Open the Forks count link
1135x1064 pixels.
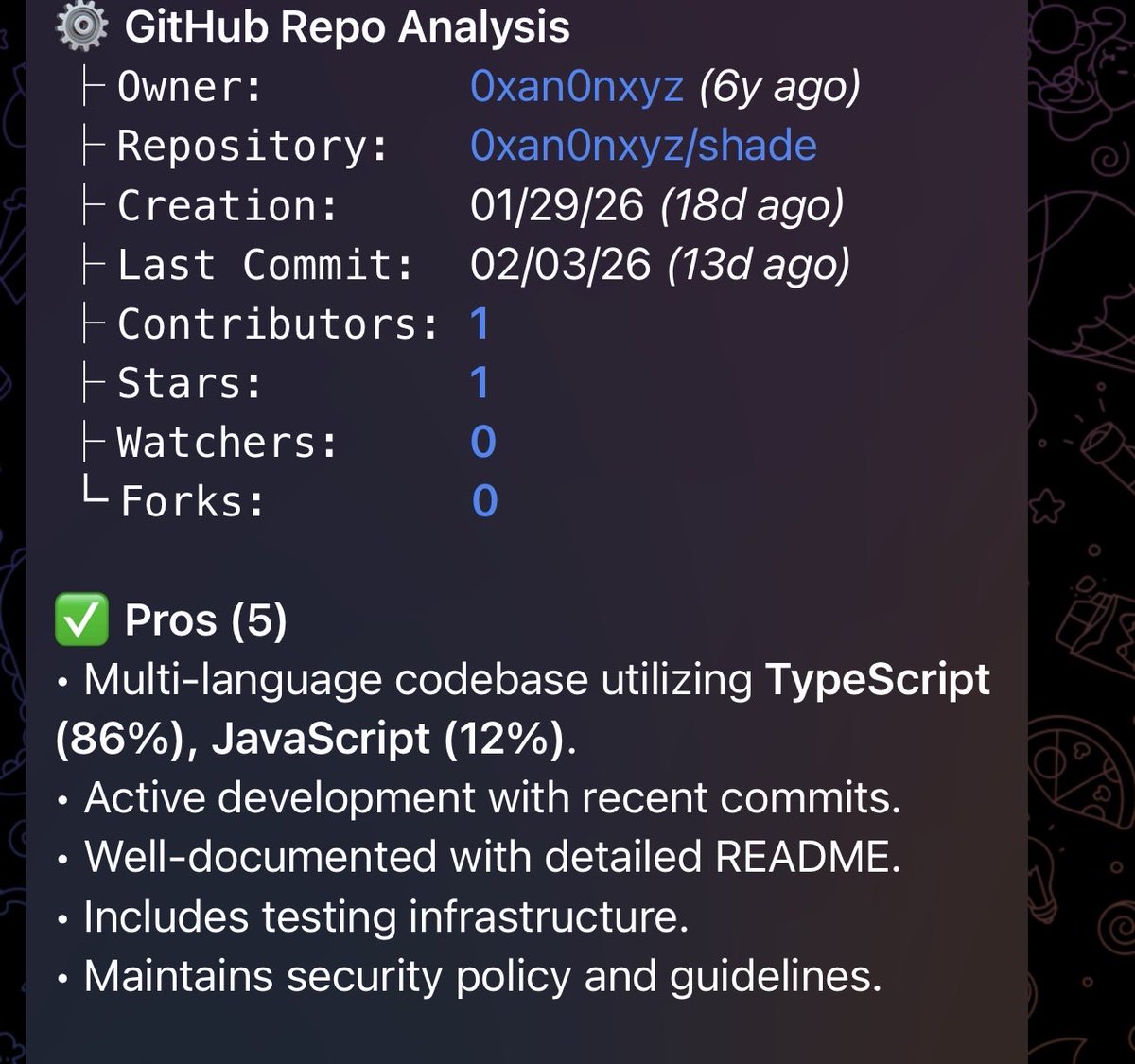click(x=484, y=501)
